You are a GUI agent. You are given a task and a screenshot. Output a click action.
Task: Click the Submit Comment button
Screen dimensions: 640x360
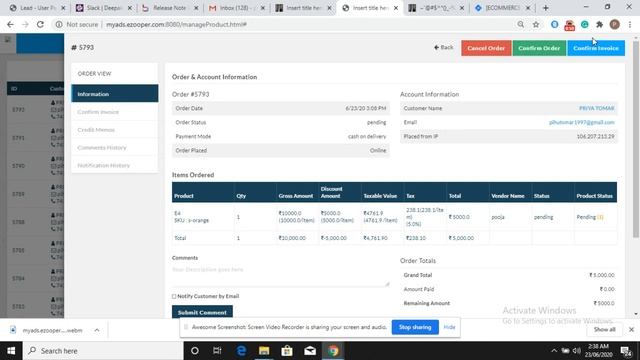pos(202,312)
